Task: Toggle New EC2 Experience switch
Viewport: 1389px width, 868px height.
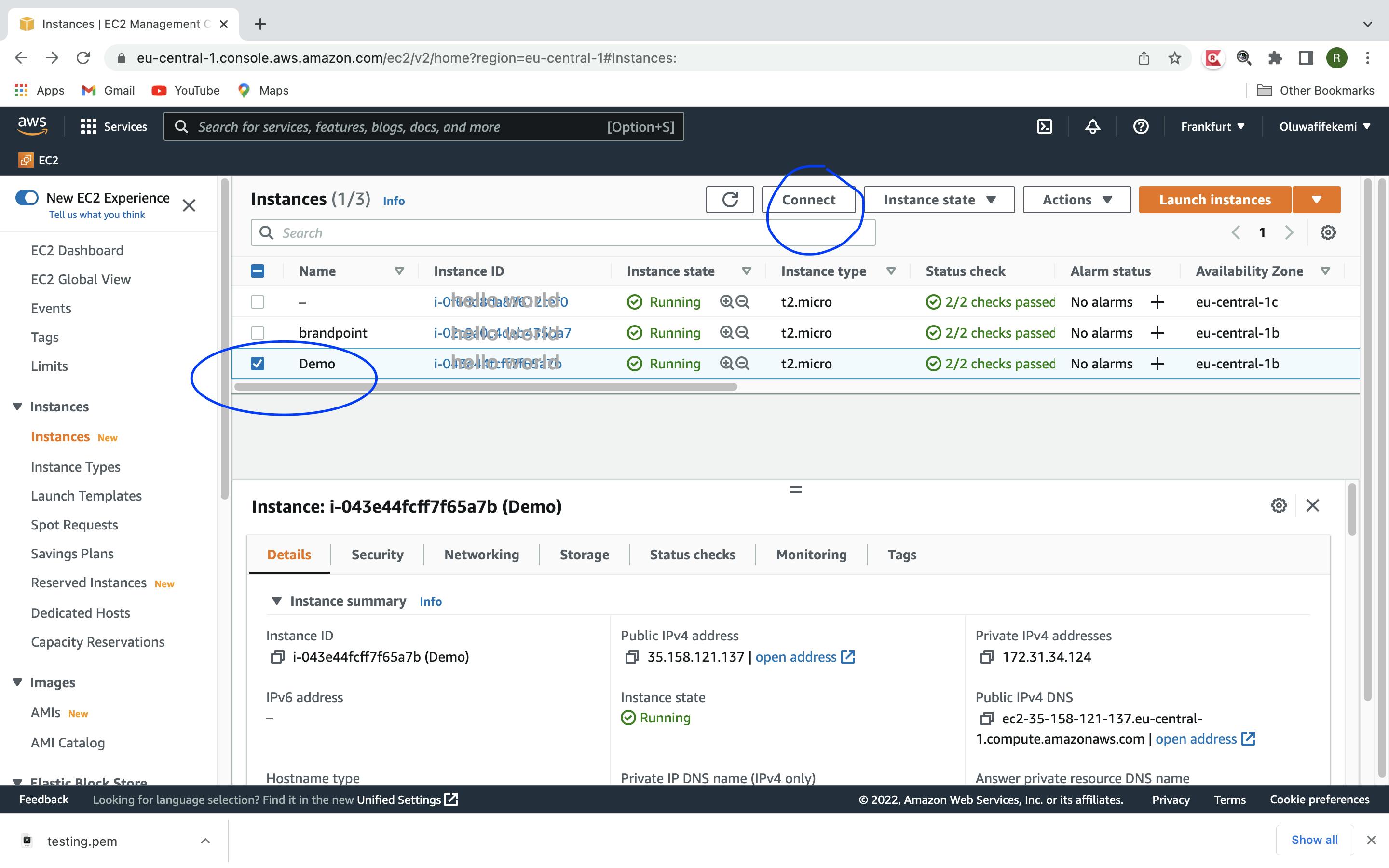Action: tap(27, 198)
